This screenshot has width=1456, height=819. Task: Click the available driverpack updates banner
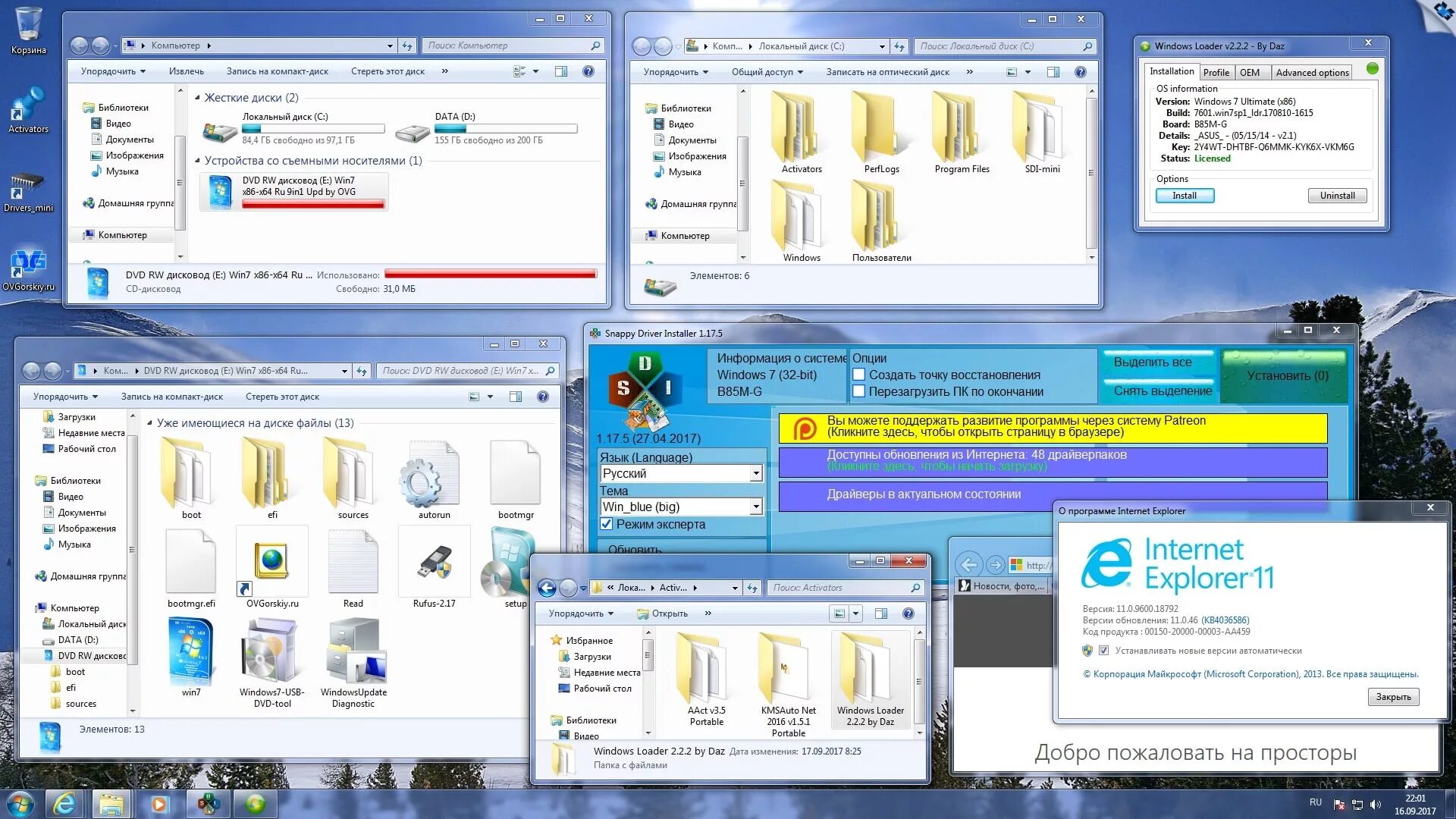point(1053,461)
